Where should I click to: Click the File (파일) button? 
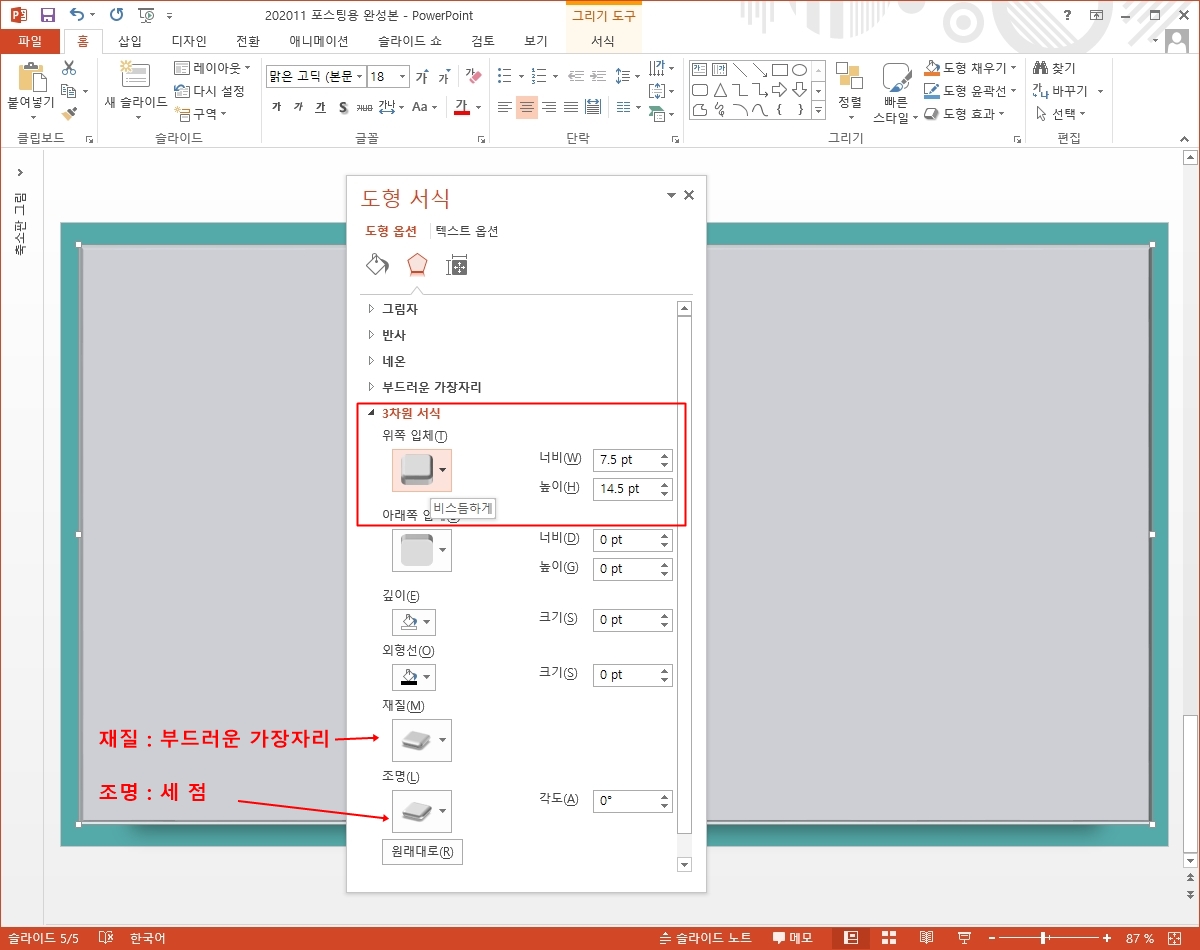[30, 41]
